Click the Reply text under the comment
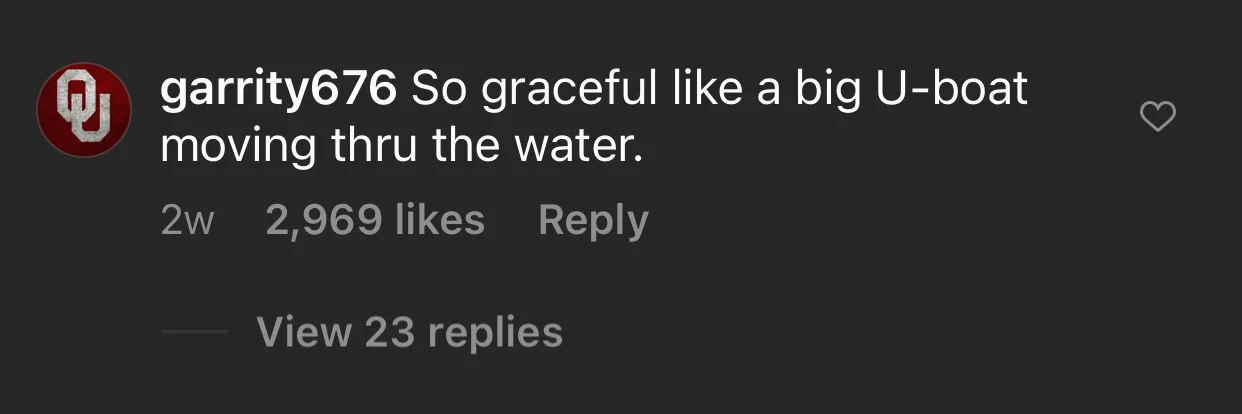Screen dimensions: 1242x414 click(593, 221)
